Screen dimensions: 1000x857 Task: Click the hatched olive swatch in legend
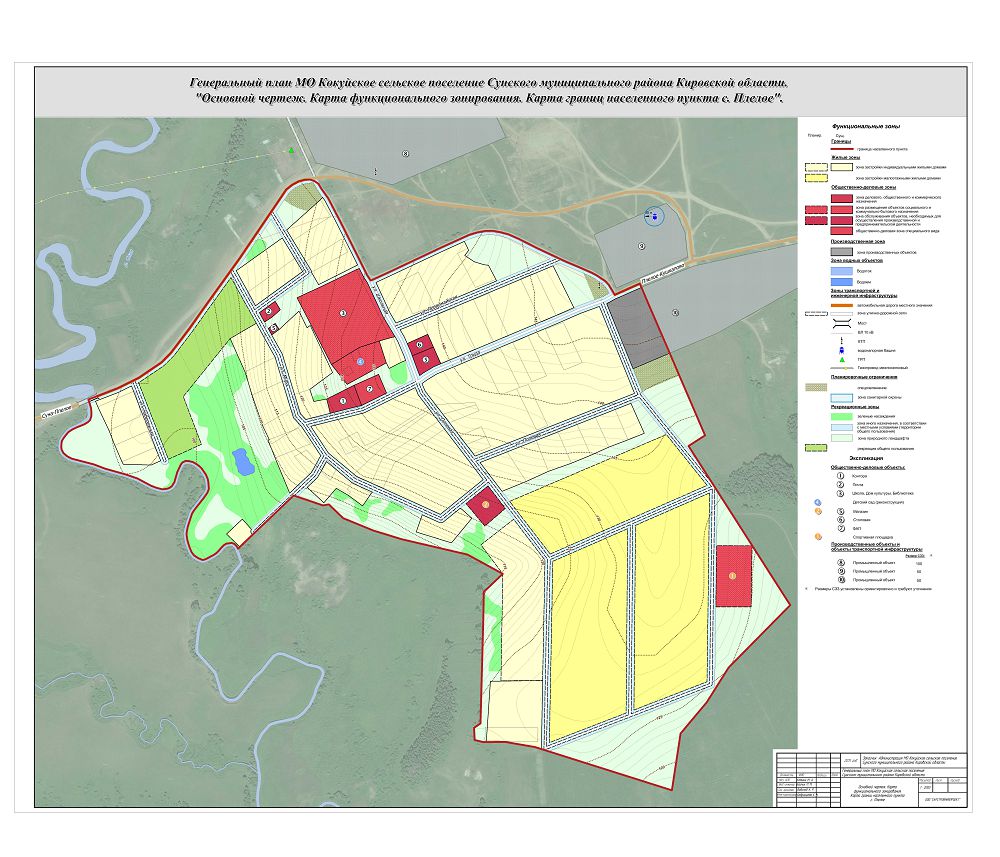click(x=817, y=387)
